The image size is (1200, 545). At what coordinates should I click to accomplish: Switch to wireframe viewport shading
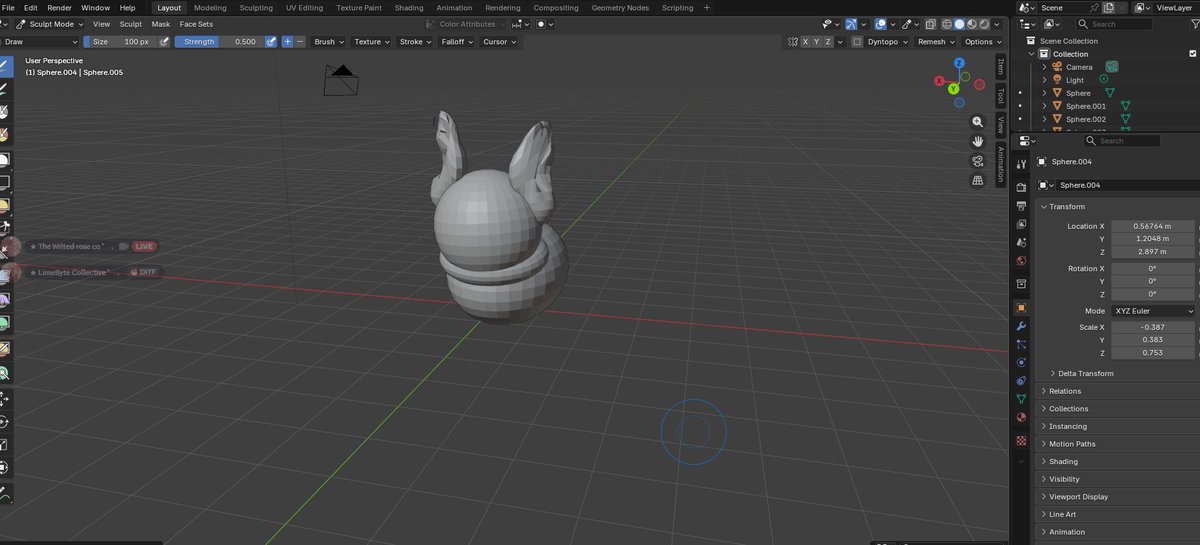pyautogui.click(x=946, y=24)
